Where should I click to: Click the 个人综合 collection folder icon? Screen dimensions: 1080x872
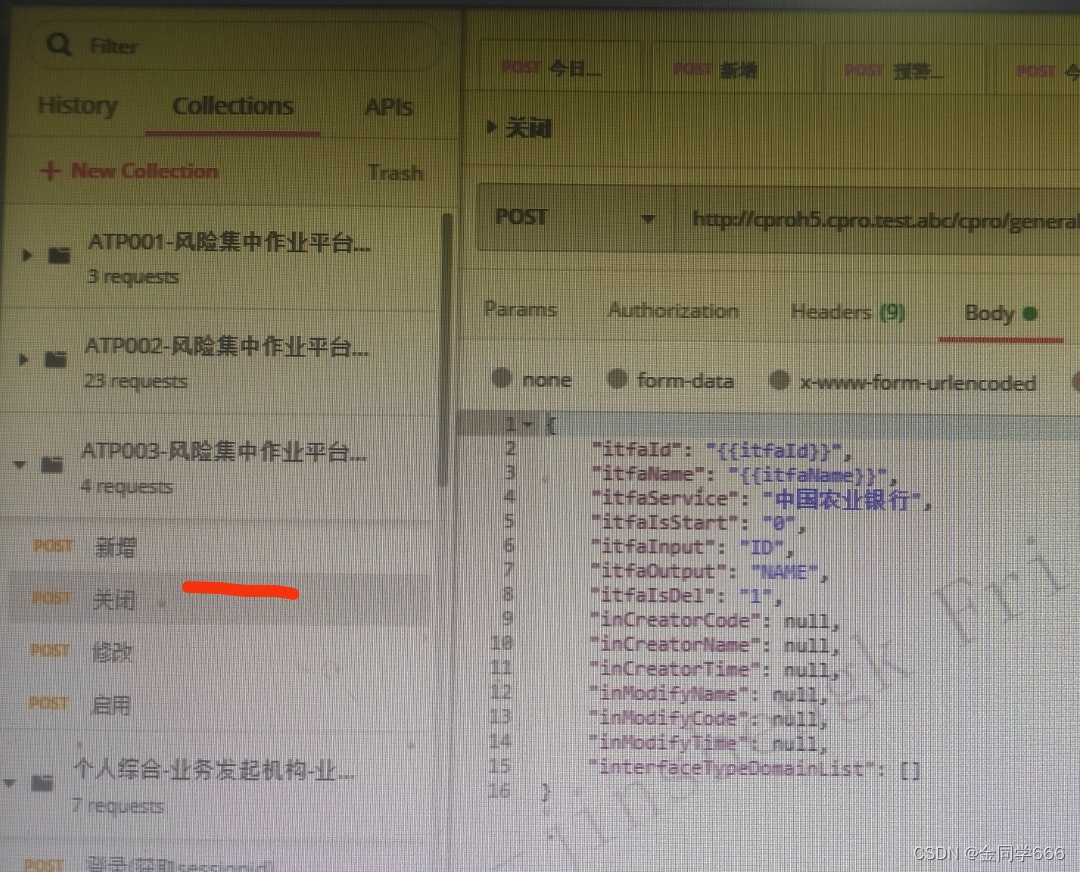pos(43,783)
